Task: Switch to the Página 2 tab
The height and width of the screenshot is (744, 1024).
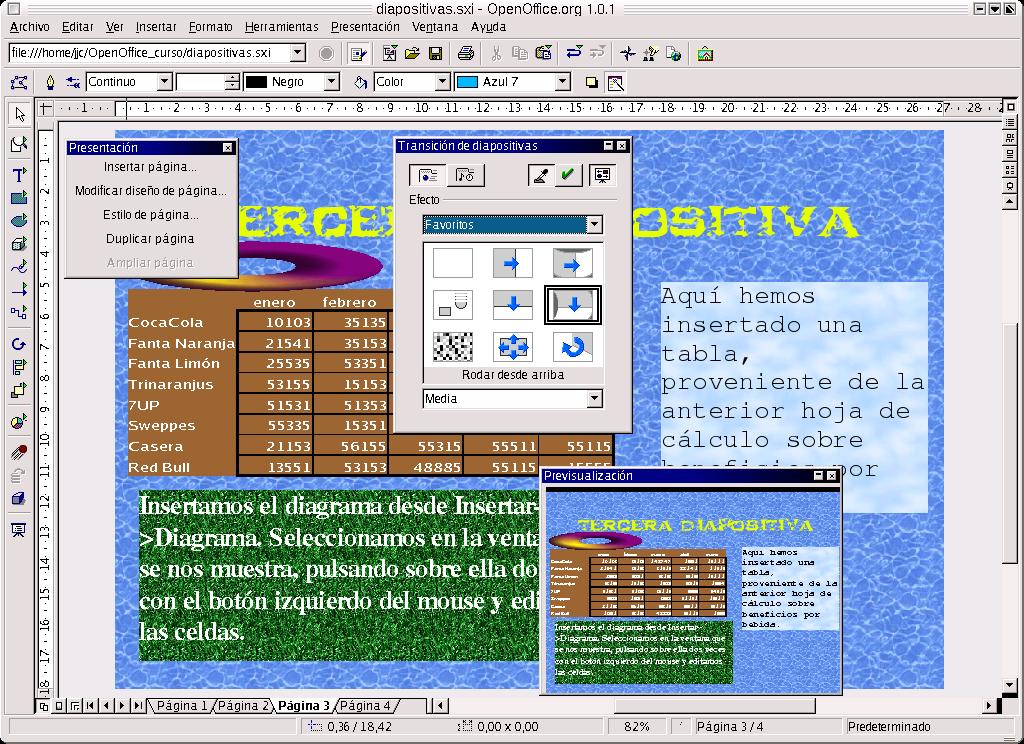Action: click(243, 706)
